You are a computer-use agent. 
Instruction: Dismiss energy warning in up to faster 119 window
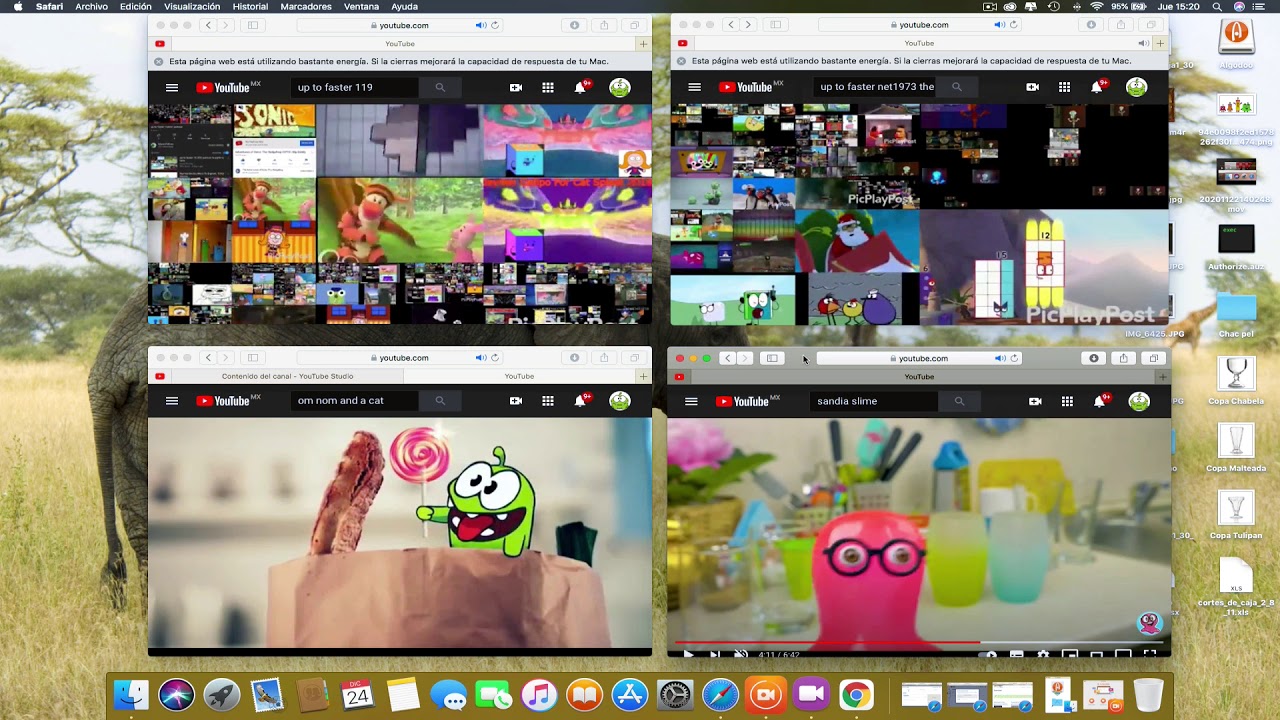[158, 61]
